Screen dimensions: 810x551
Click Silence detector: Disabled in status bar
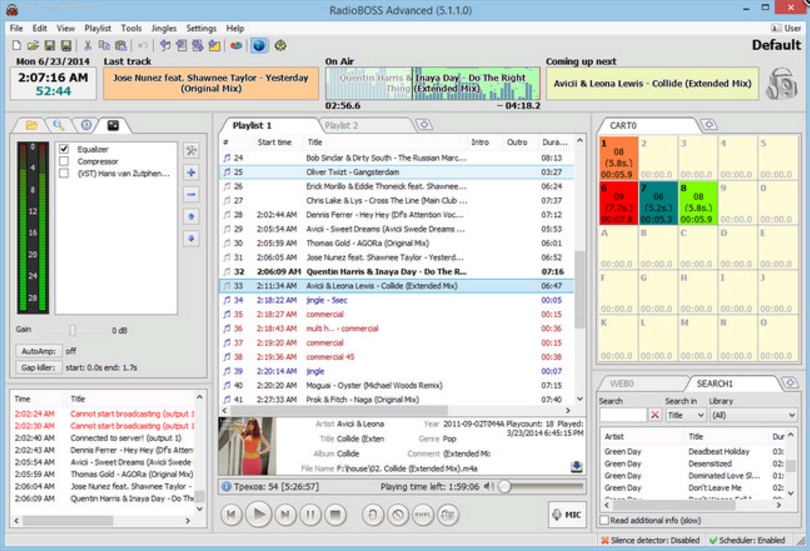(650, 540)
